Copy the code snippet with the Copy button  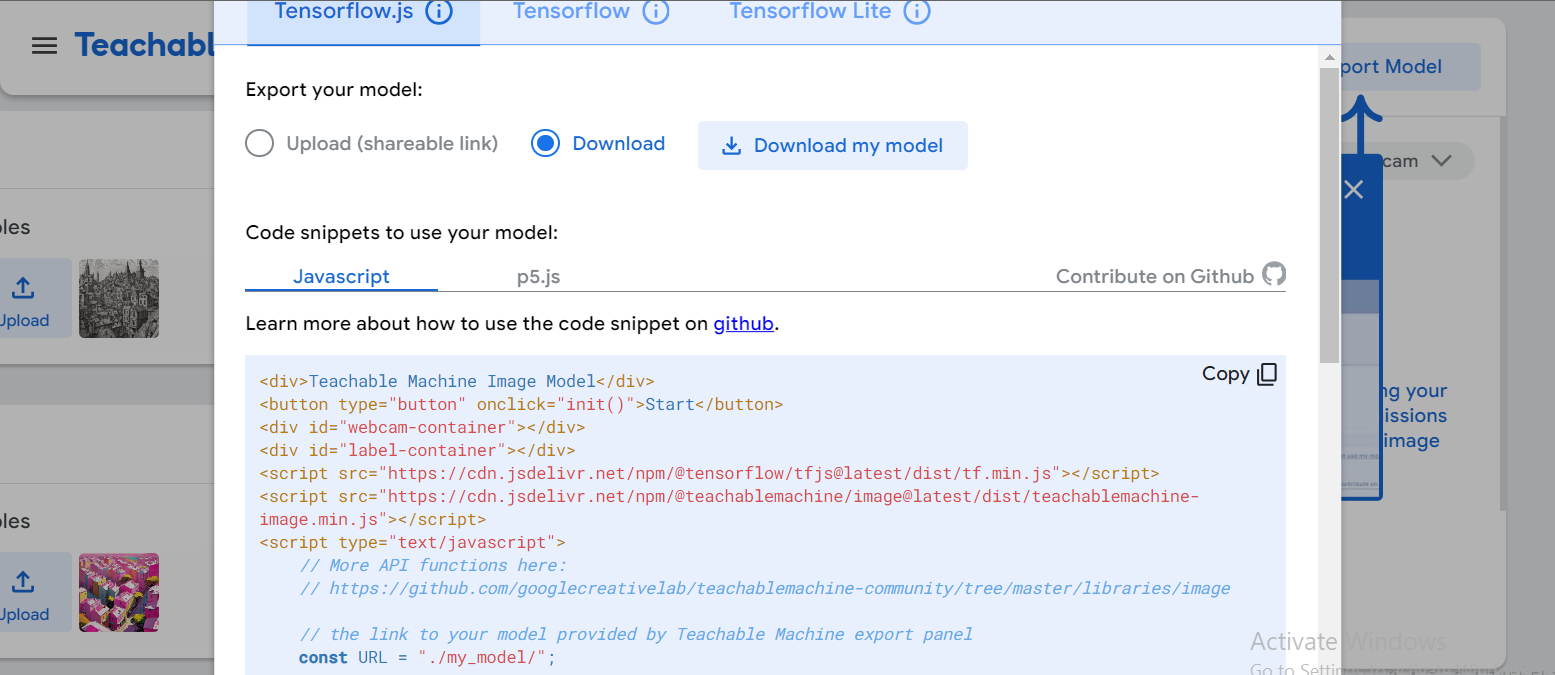[1240, 374]
